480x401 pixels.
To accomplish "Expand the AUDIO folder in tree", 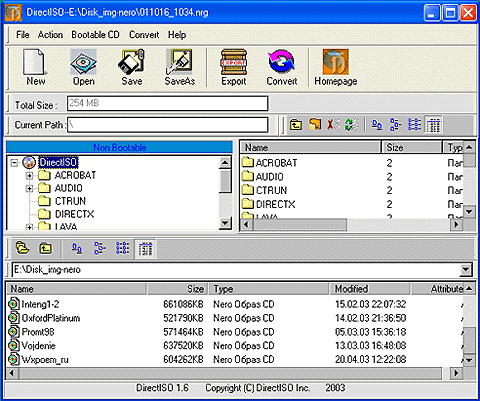I will click(29, 188).
